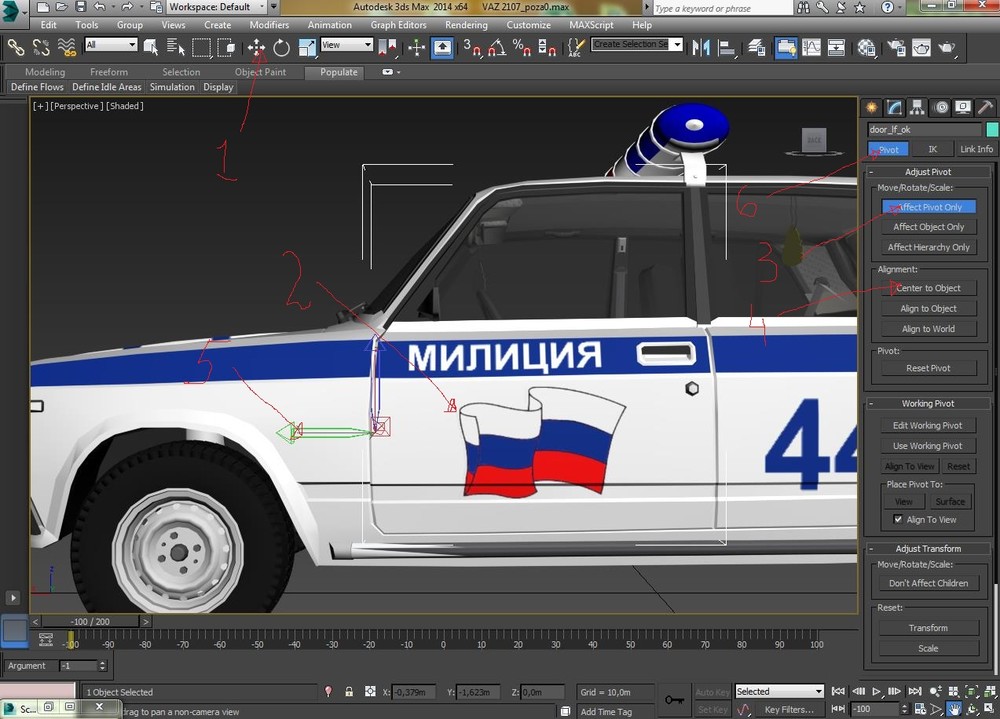Switch to the Utilities hammer panel
Screen dimensions: 1000x719
pos(985,108)
